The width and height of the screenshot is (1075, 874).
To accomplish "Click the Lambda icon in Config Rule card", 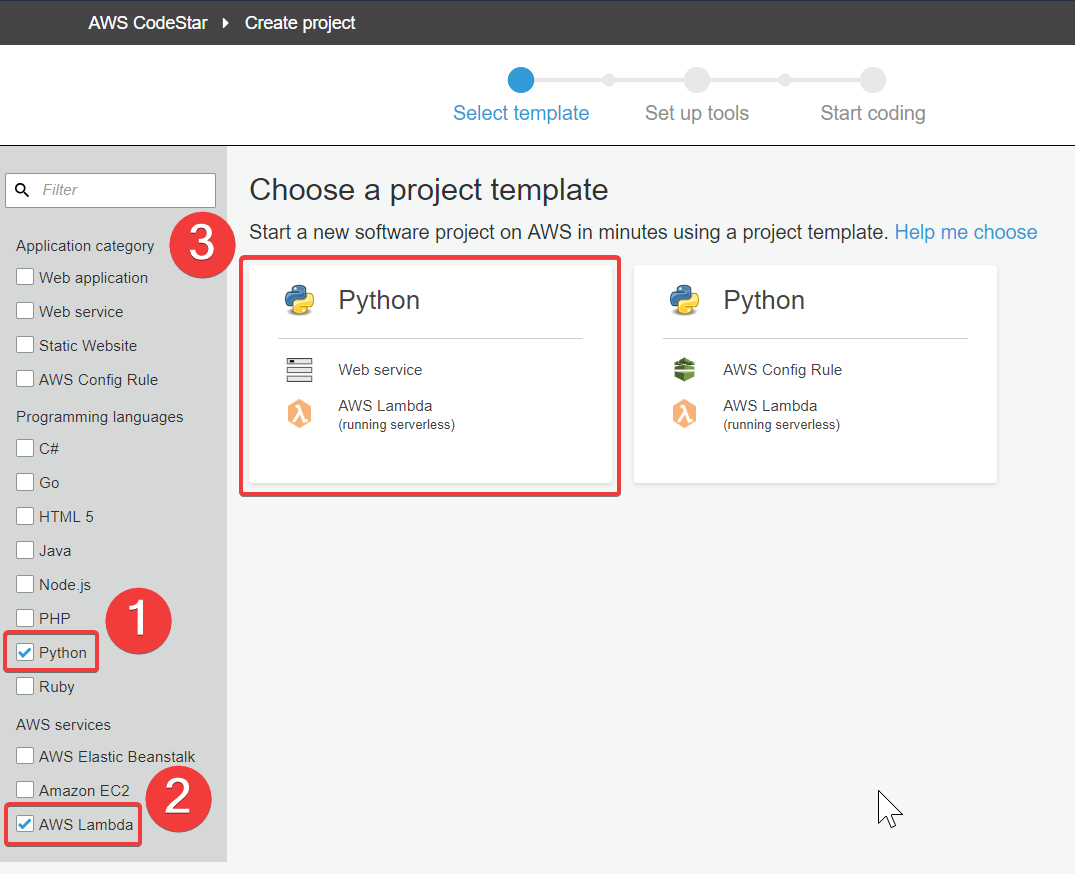I will (x=684, y=413).
